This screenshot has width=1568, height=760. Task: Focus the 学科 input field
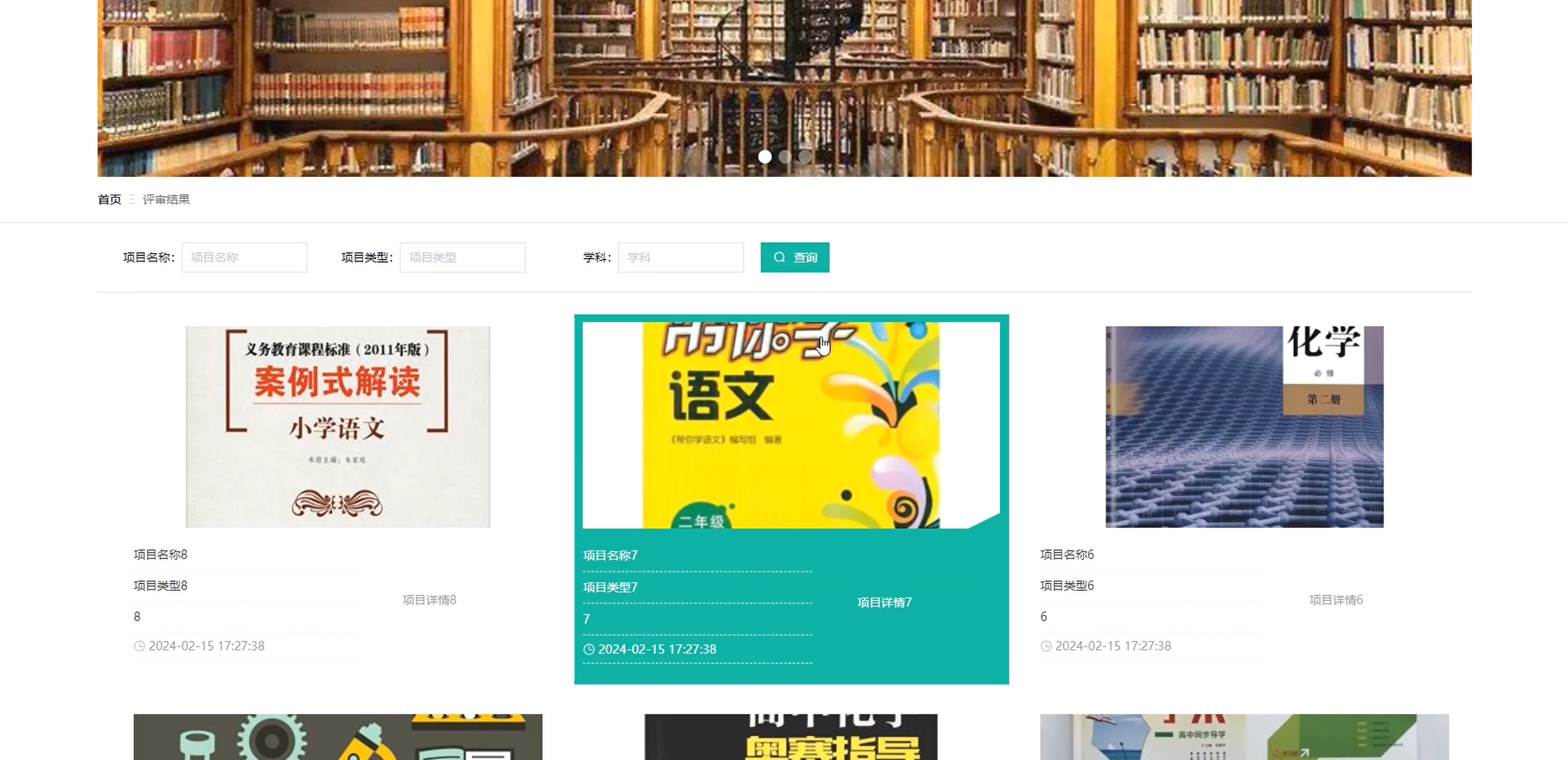coord(681,257)
